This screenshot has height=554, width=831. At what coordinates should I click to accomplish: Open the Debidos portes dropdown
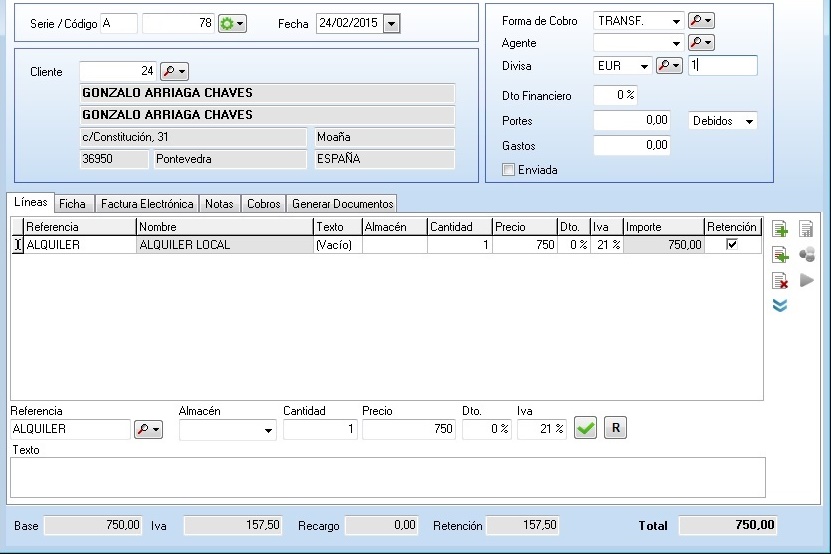coord(749,121)
